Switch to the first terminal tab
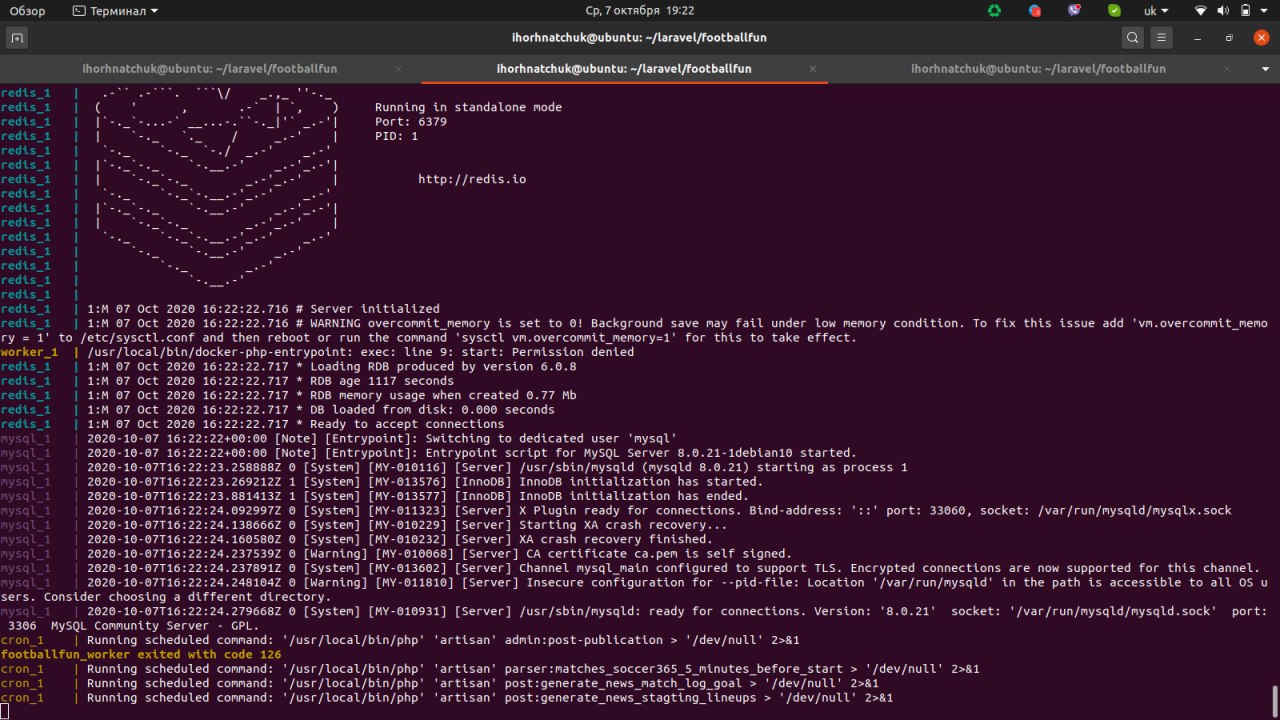 tap(212, 69)
